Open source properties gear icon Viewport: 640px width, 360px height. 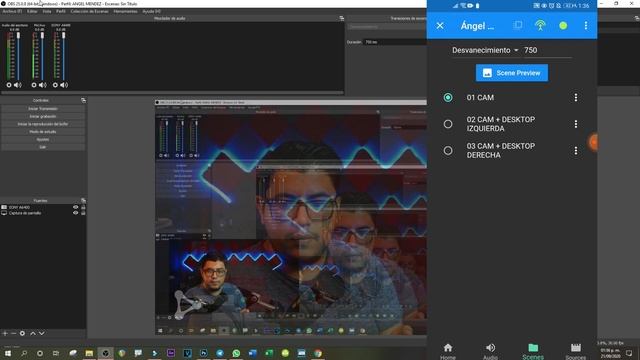(22, 333)
